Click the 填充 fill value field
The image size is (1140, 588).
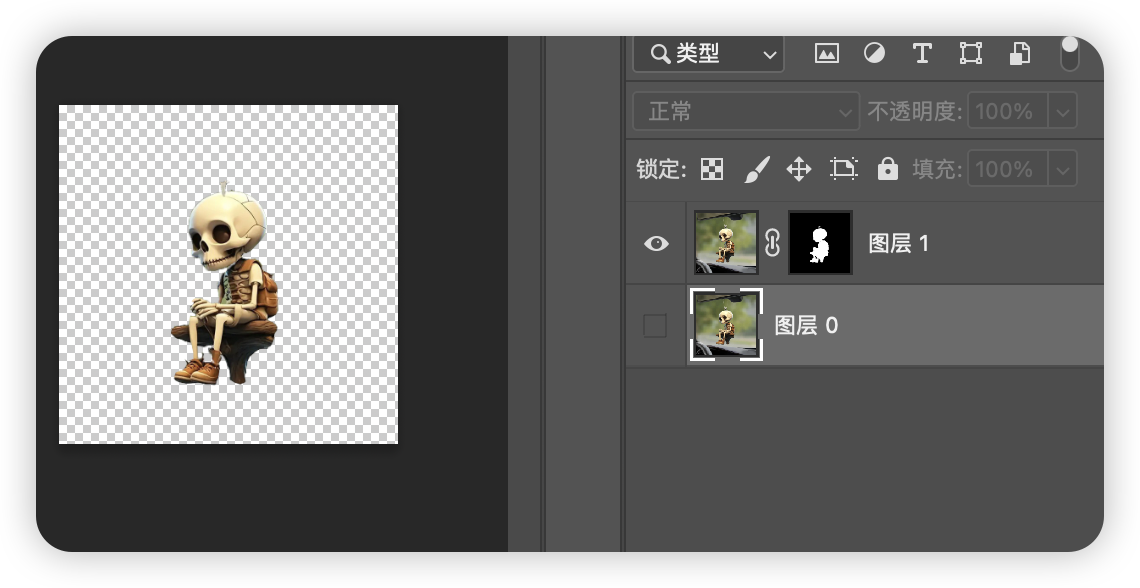tap(1008, 169)
